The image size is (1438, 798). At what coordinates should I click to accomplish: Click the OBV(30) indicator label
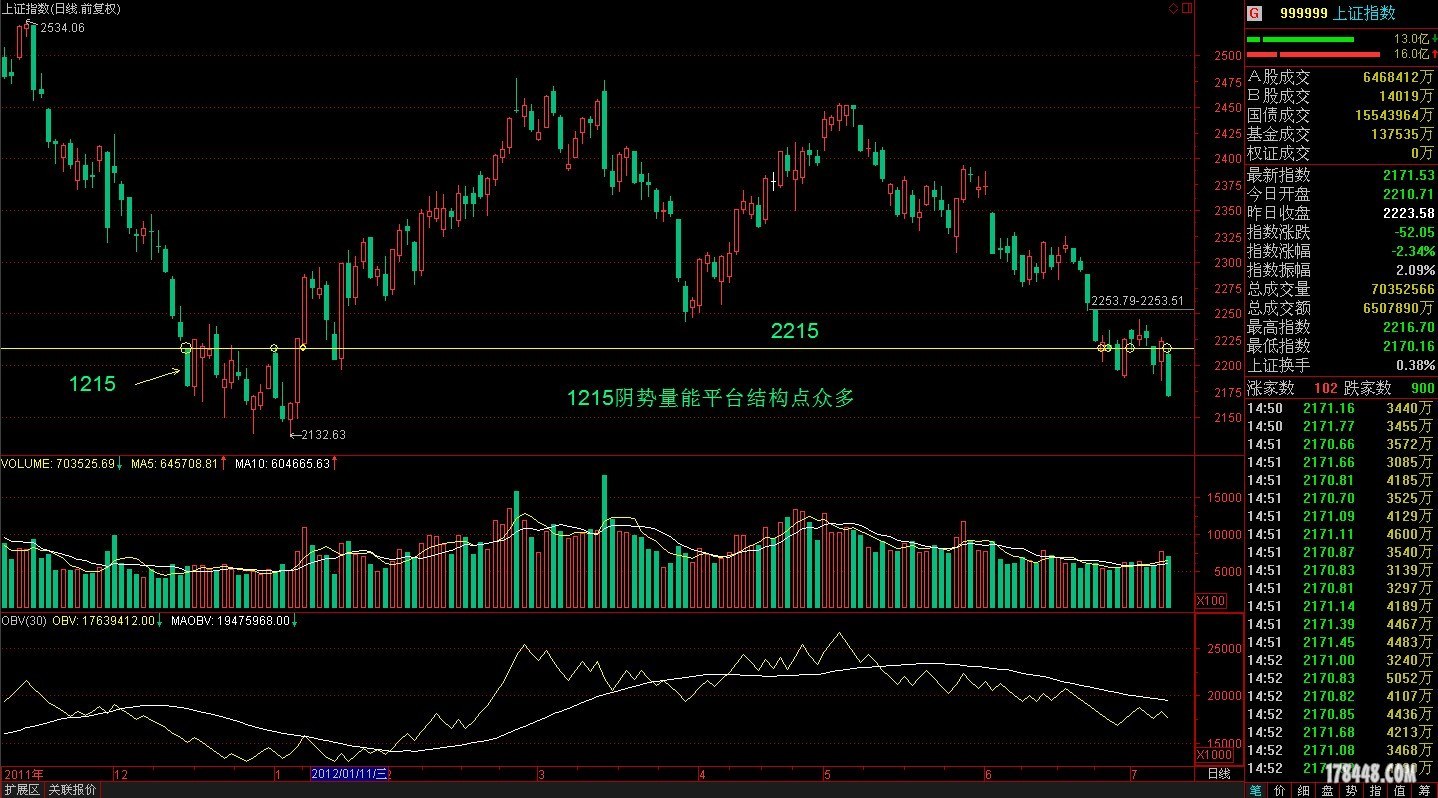(x=23, y=620)
